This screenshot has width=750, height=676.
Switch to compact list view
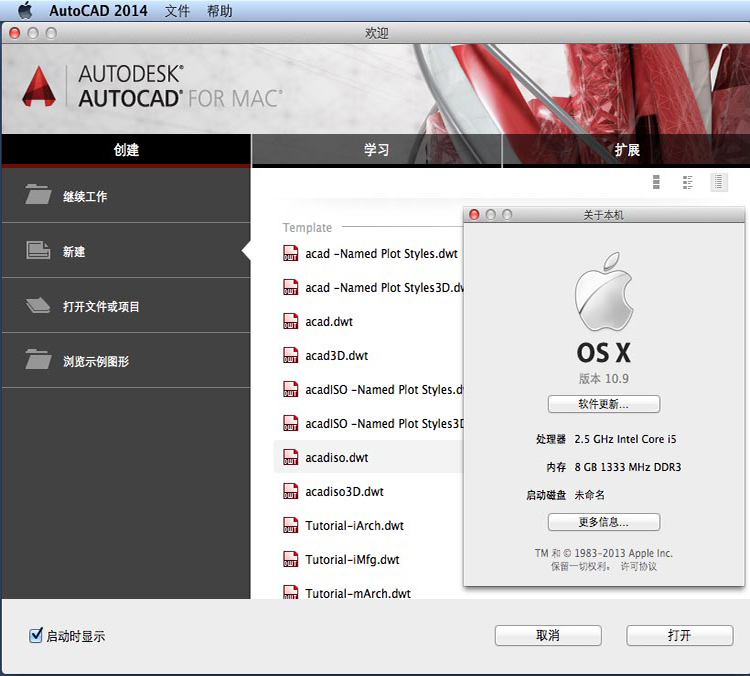[x=718, y=182]
